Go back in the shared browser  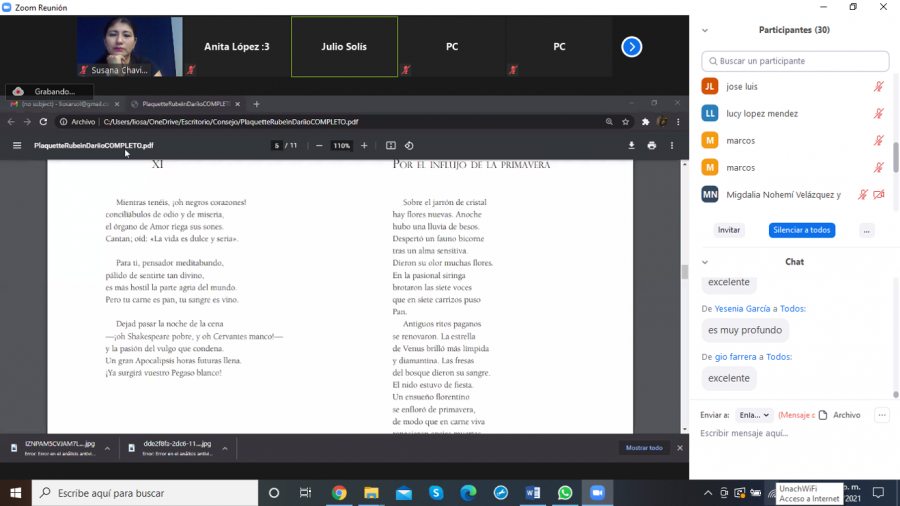(11, 122)
